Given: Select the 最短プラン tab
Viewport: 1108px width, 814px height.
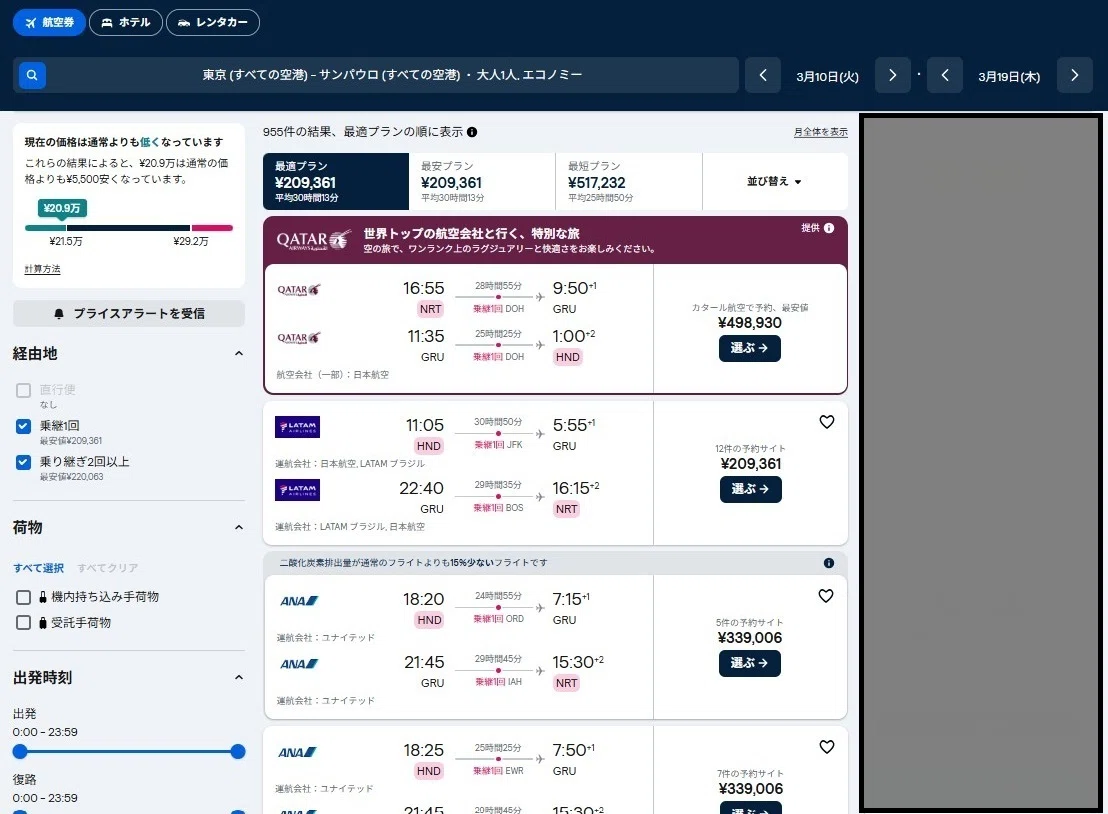Looking at the screenshot, I should coord(629,182).
